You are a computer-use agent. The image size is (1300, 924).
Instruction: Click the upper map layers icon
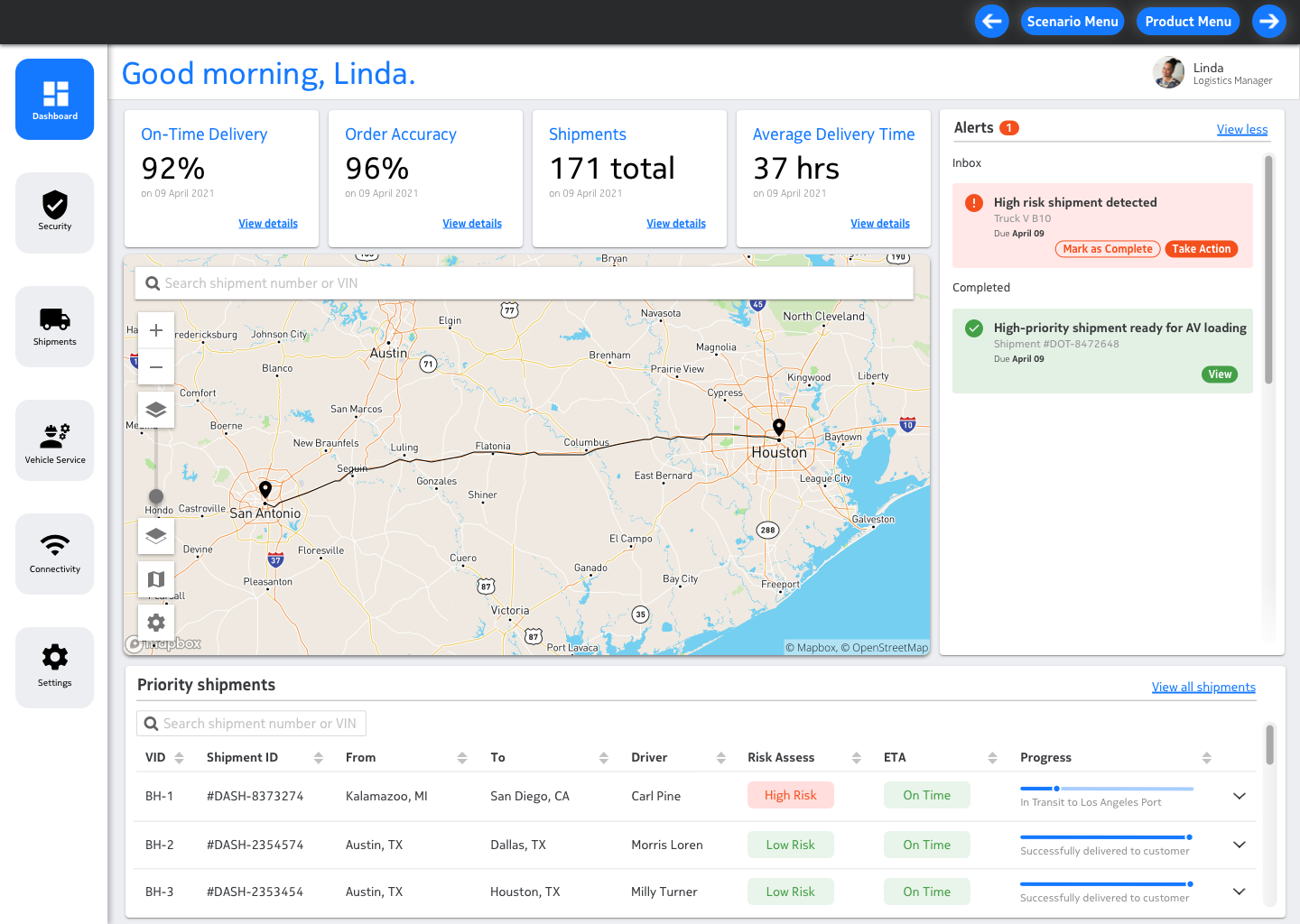[156, 410]
